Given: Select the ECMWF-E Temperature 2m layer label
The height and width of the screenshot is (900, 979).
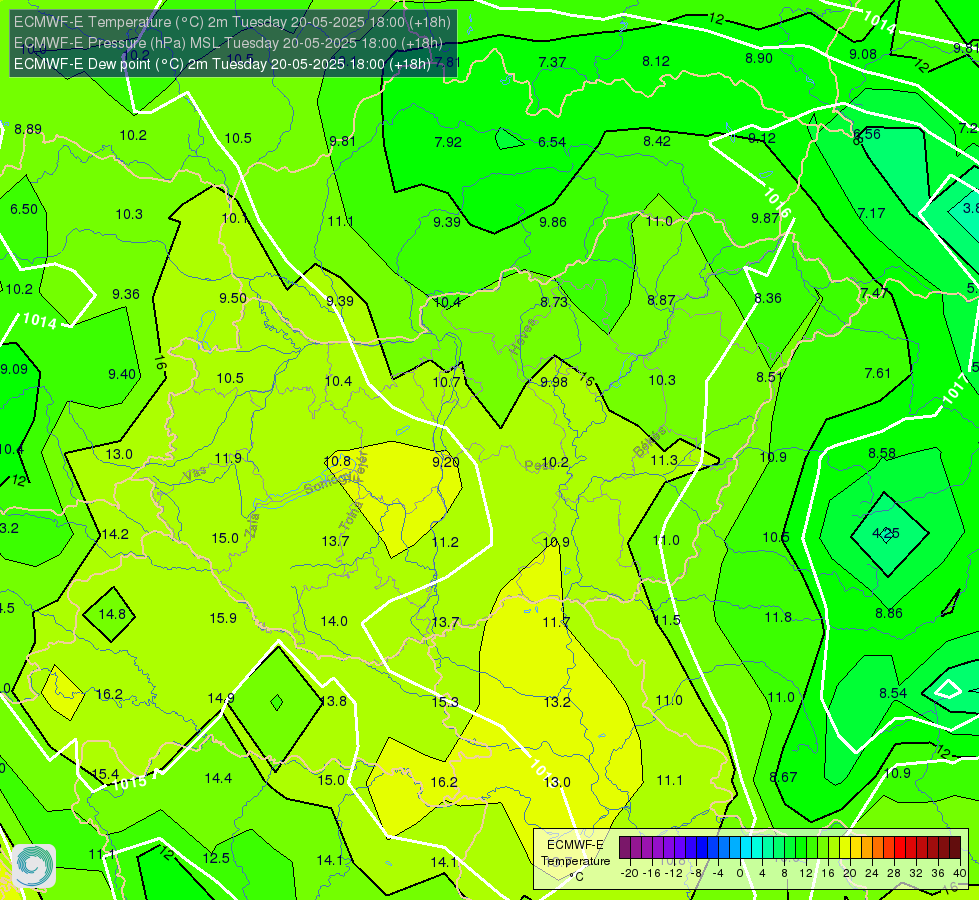Looking at the screenshot, I should [x=232, y=22].
